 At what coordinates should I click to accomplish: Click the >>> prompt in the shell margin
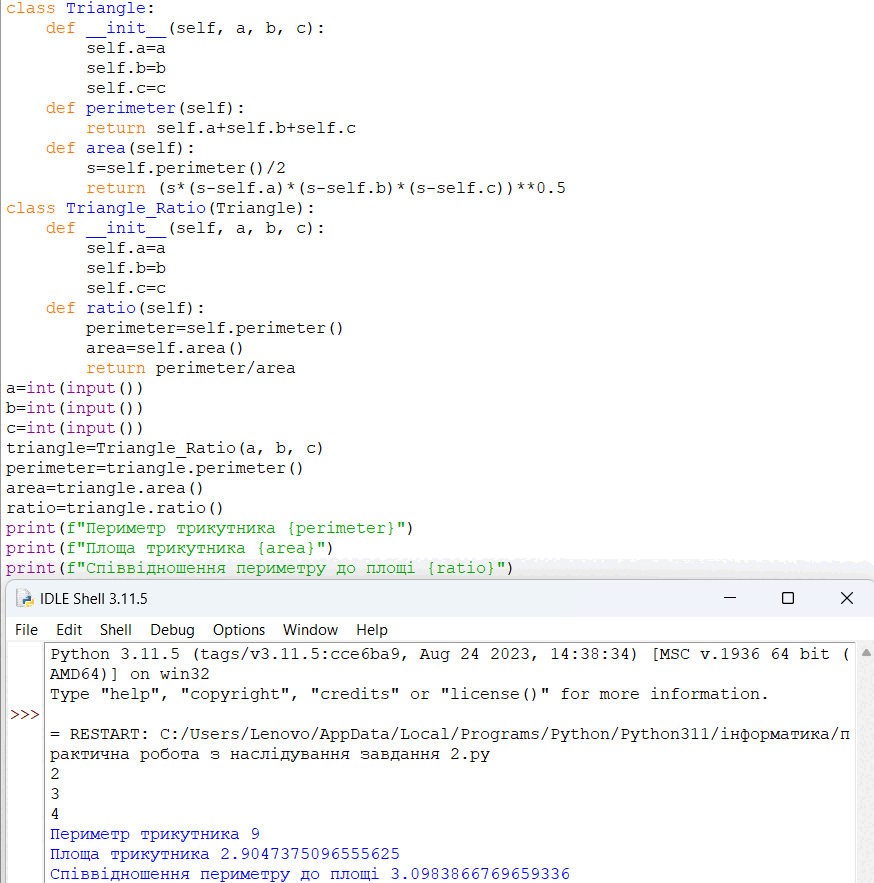point(25,715)
